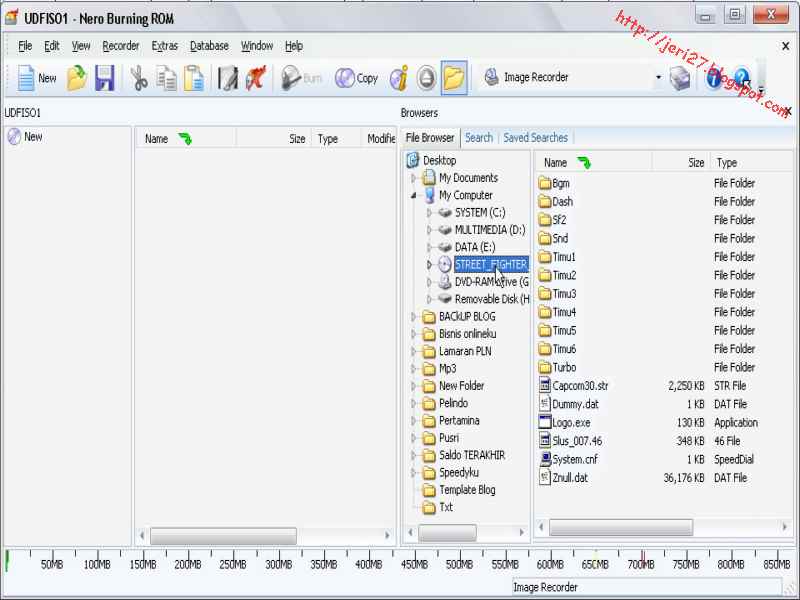Viewport: 800px width, 600px height.
Task: Open the Disc Info icon
Action: click(x=399, y=78)
